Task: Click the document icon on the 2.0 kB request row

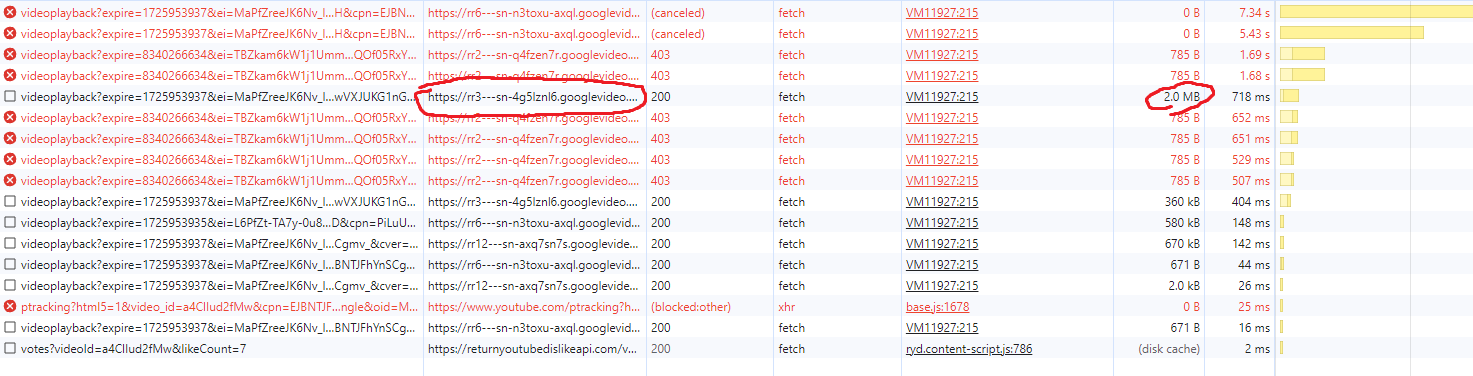Action: pos(10,286)
